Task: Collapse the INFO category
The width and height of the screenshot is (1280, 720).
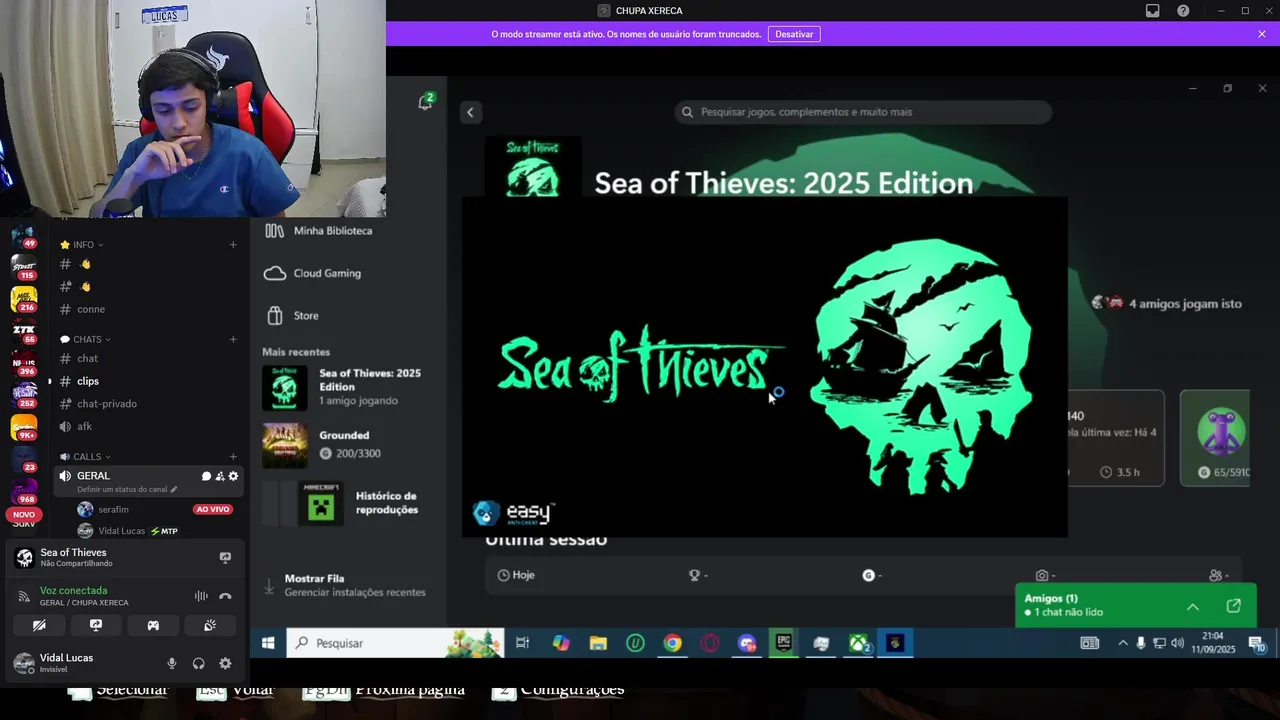Action: click(82, 245)
